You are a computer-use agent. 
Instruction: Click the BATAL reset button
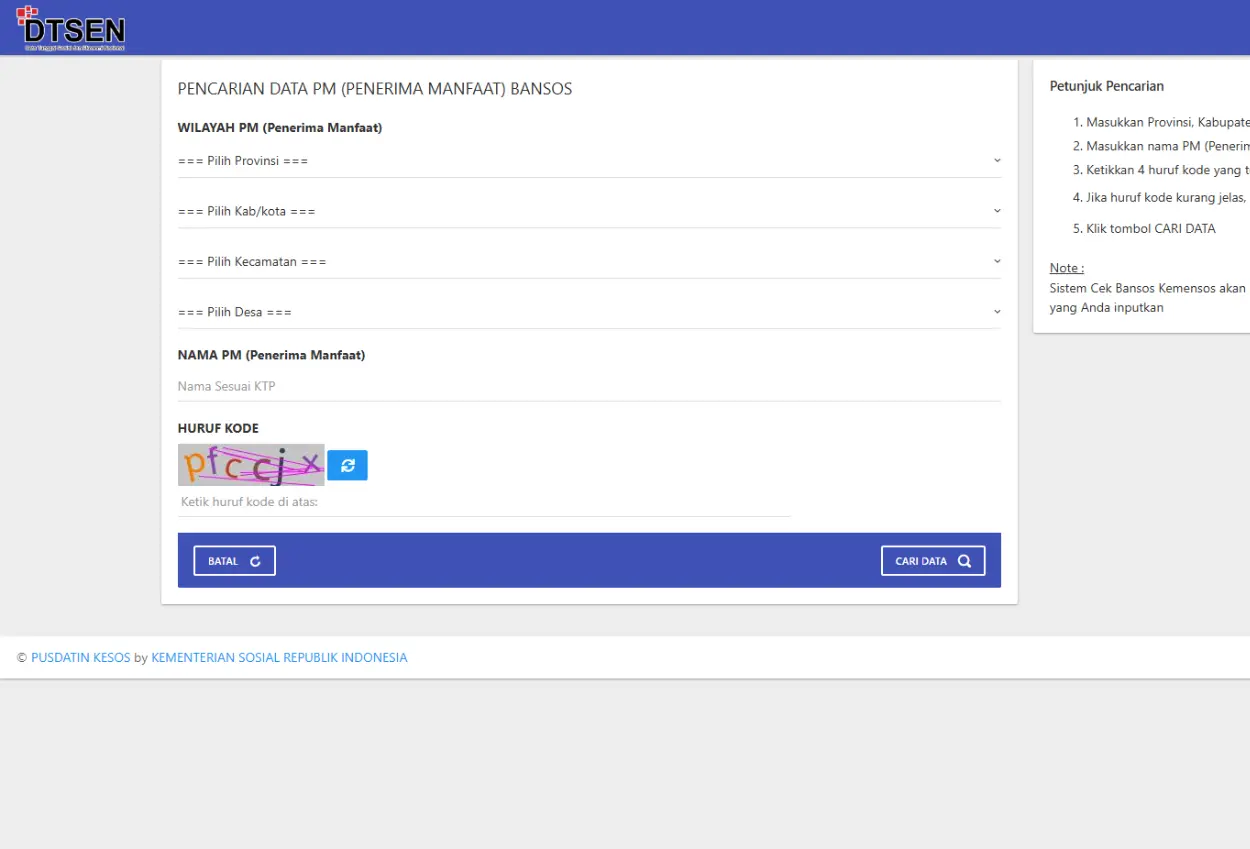[x=234, y=561]
